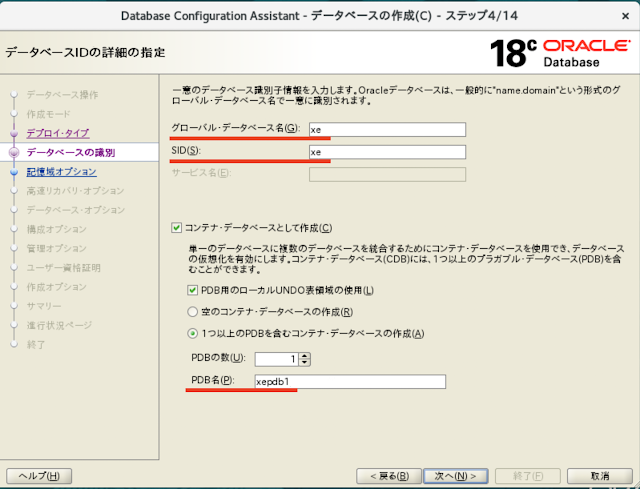The height and width of the screenshot is (489, 640).
Task: Click the ユーザー資格証明 step label
Action: click(64, 268)
